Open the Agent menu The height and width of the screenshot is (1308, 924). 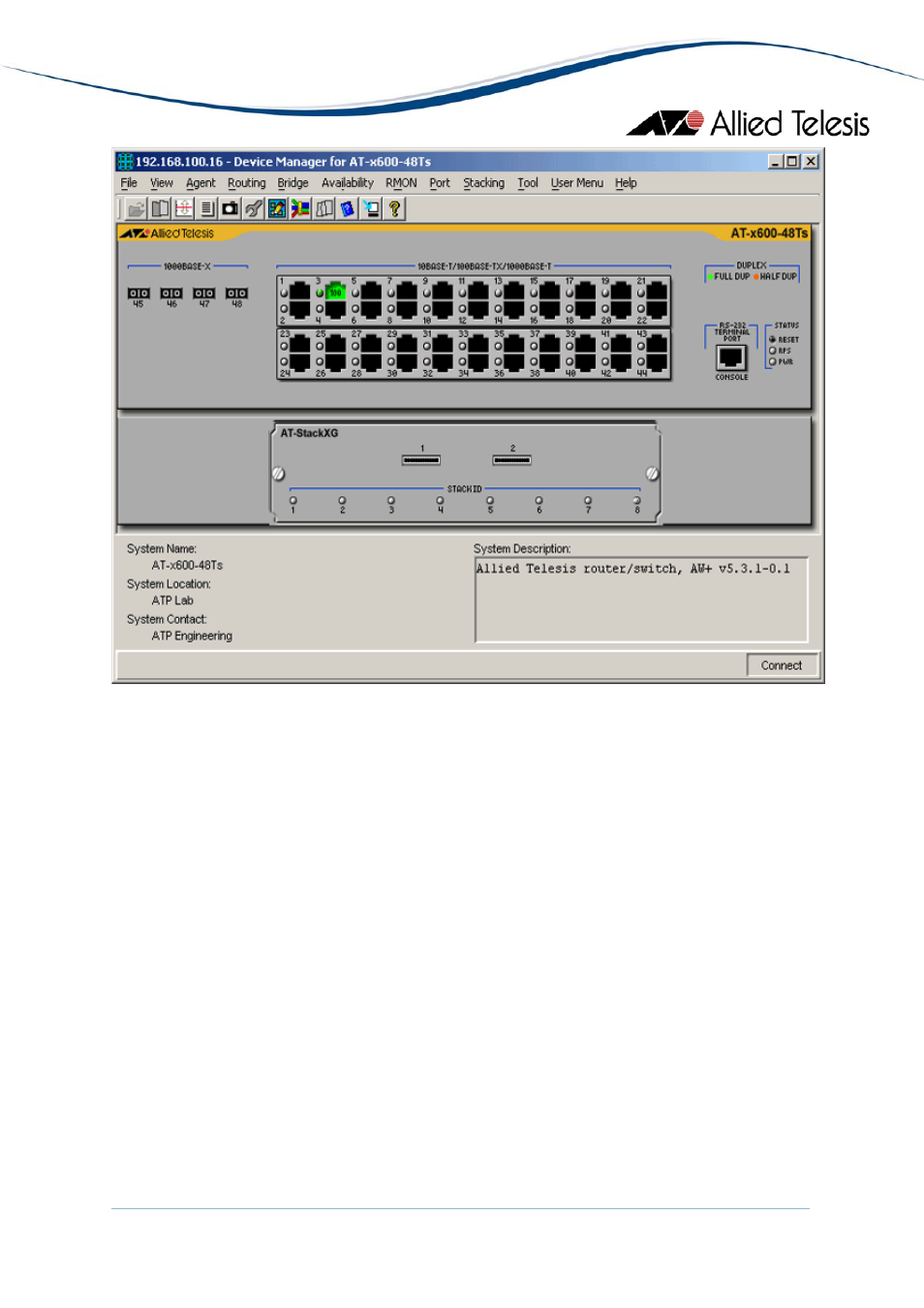click(200, 183)
